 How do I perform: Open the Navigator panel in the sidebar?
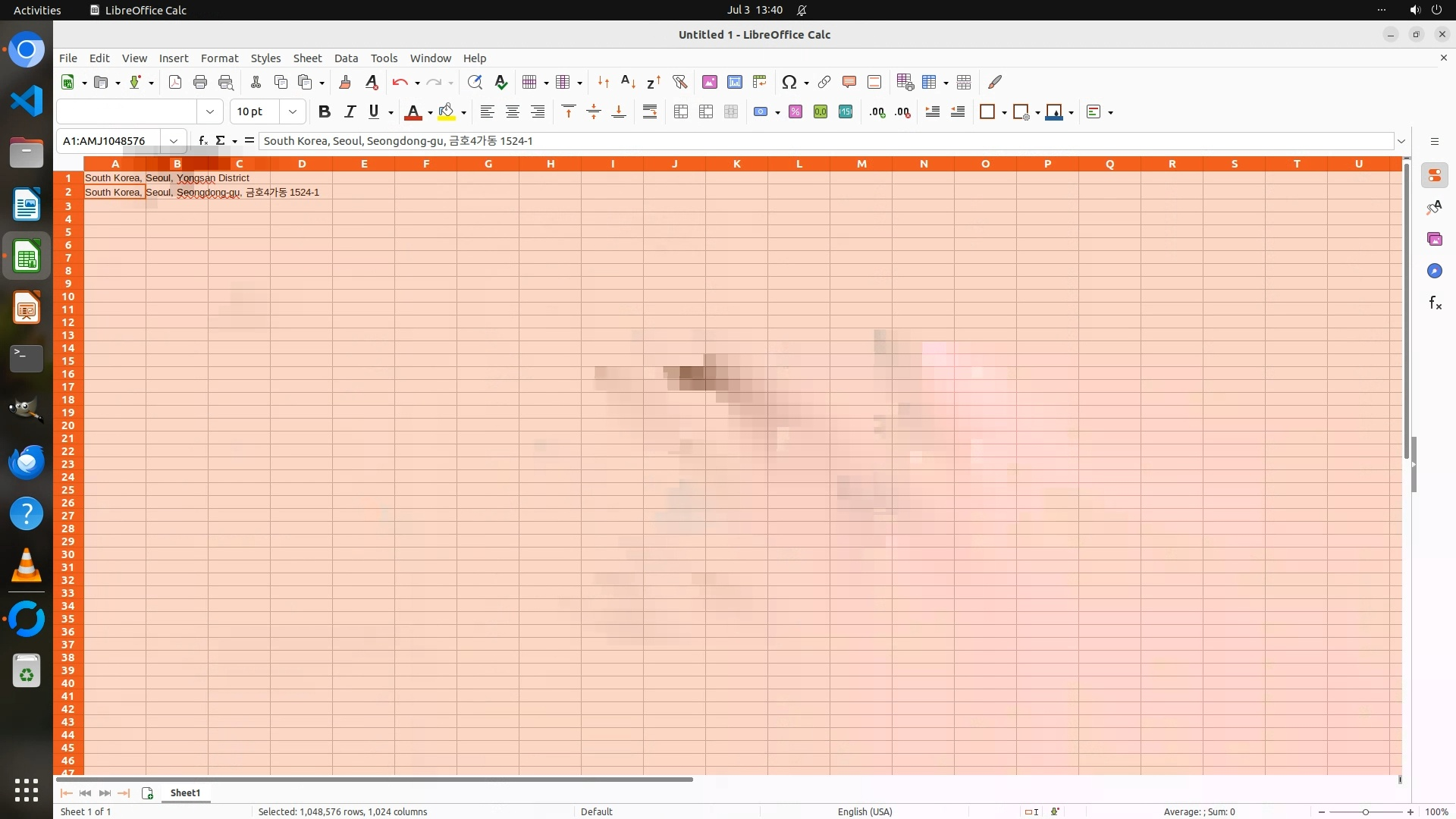[1435, 271]
